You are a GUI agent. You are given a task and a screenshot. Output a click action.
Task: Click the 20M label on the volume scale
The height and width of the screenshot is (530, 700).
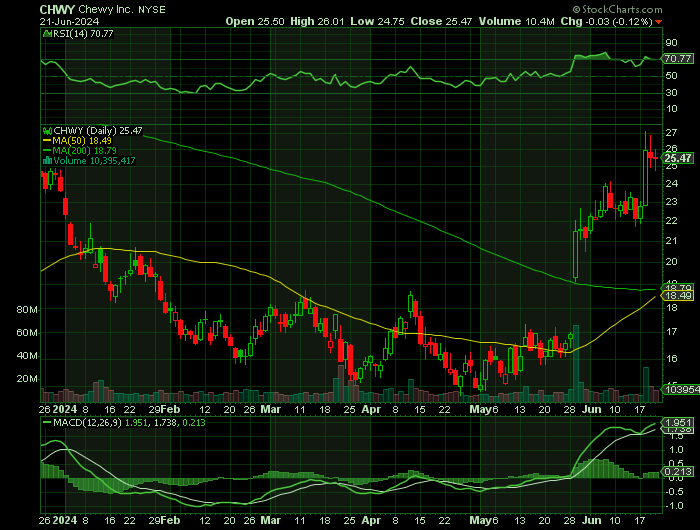(27, 379)
